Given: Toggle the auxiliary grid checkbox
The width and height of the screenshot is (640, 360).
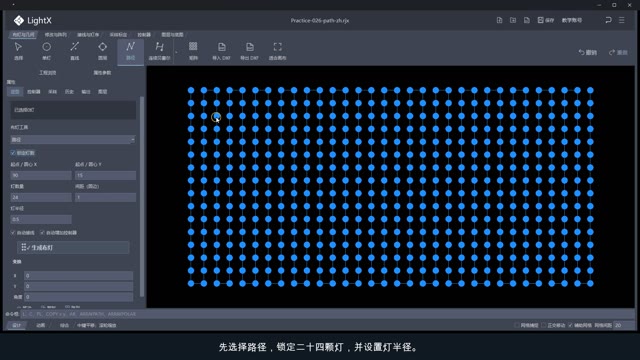Looking at the screenshot, I should (x=571, y=325).
